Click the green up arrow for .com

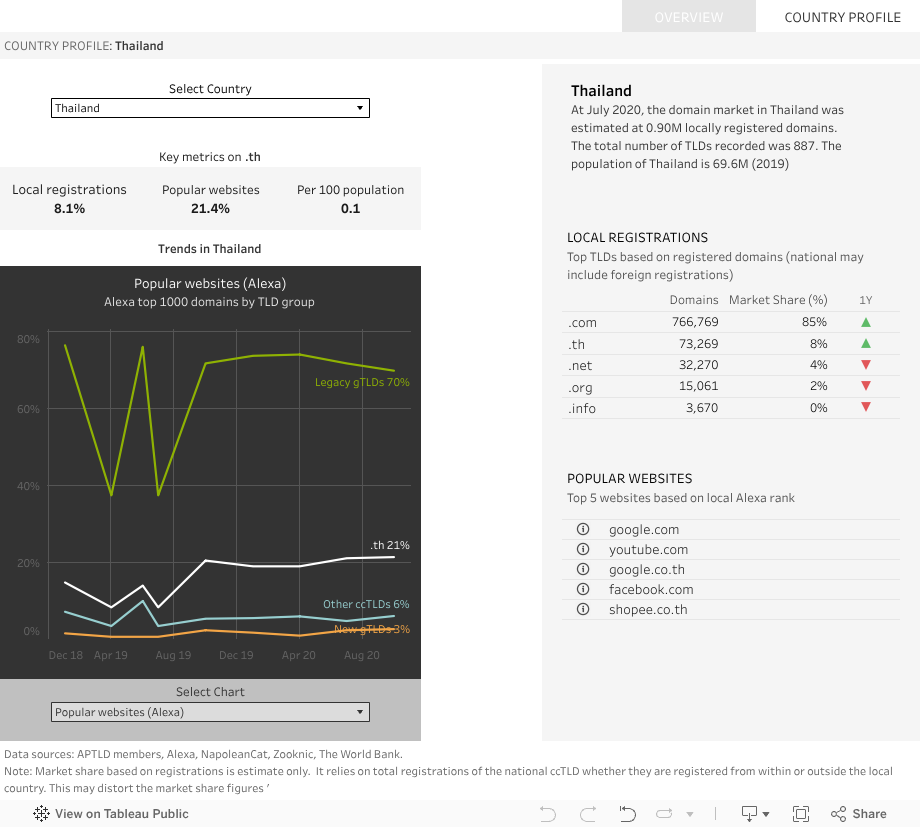[866, 322]
